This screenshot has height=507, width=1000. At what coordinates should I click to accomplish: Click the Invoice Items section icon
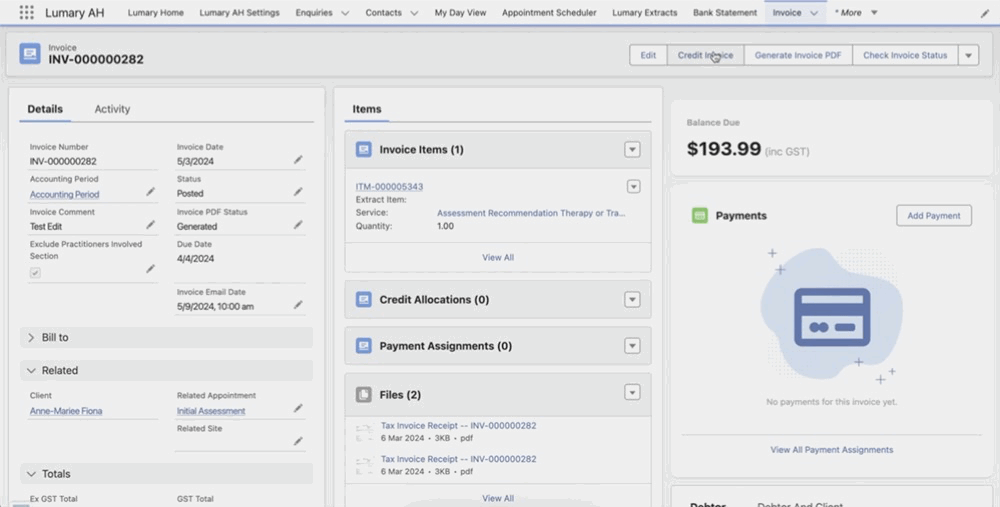(363, 149)
